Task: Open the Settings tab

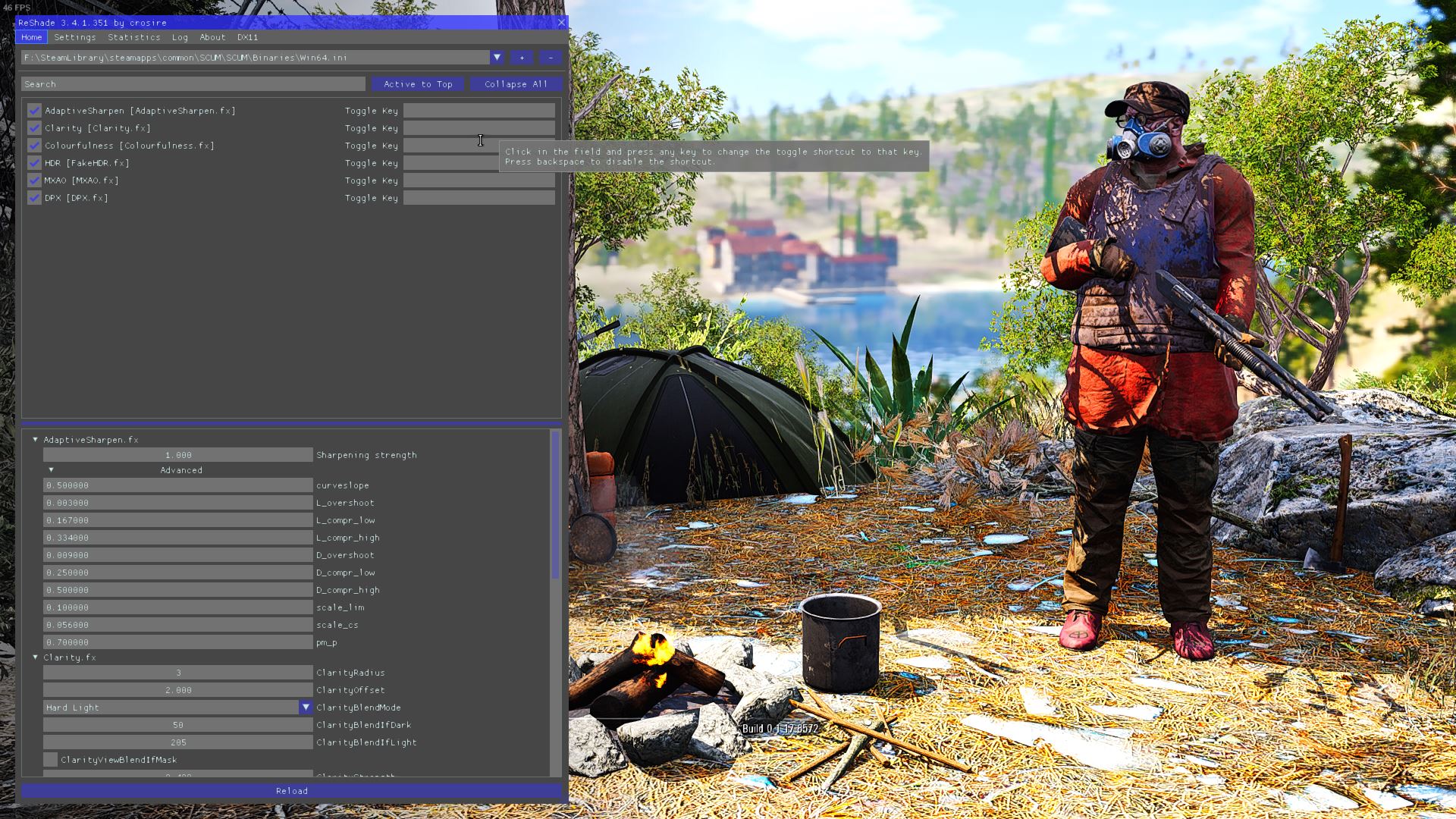Action: click(75, 37)
